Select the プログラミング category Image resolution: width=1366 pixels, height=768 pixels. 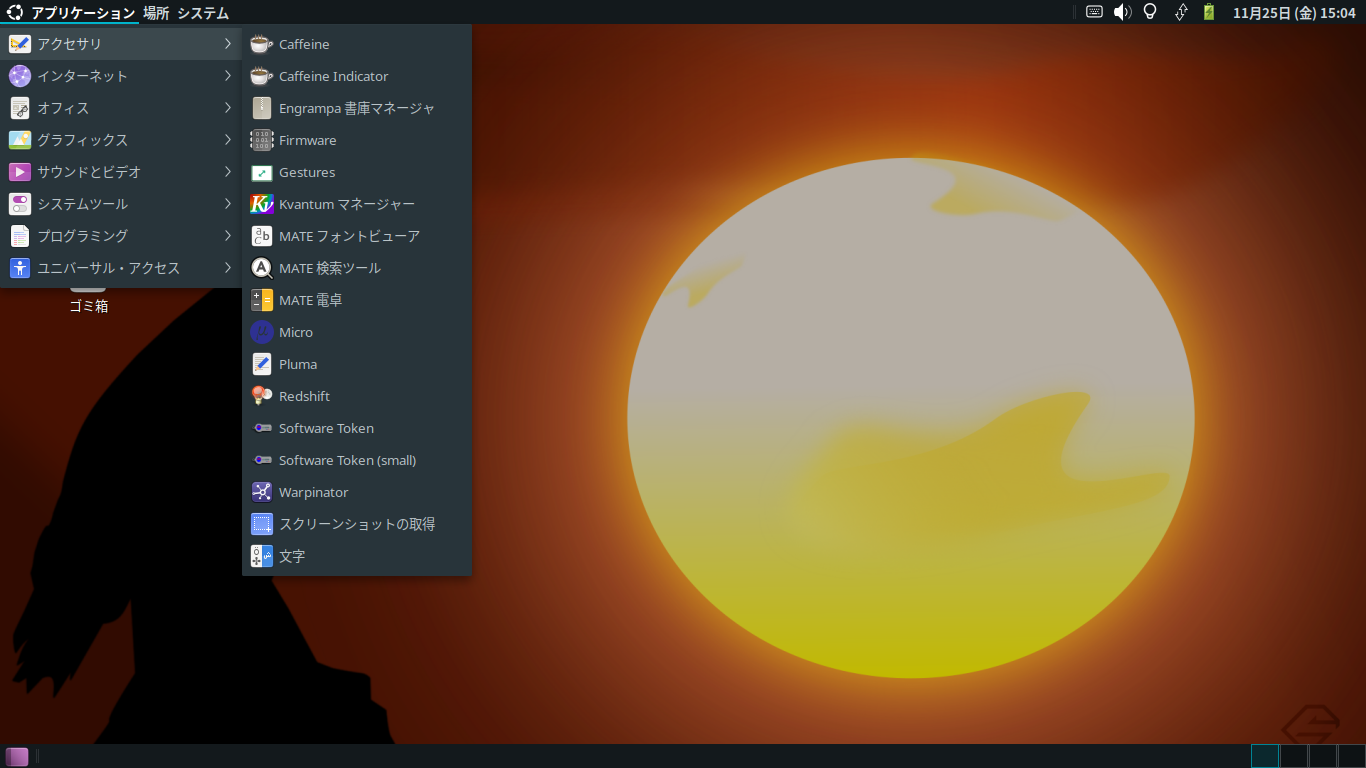point(121,236)
